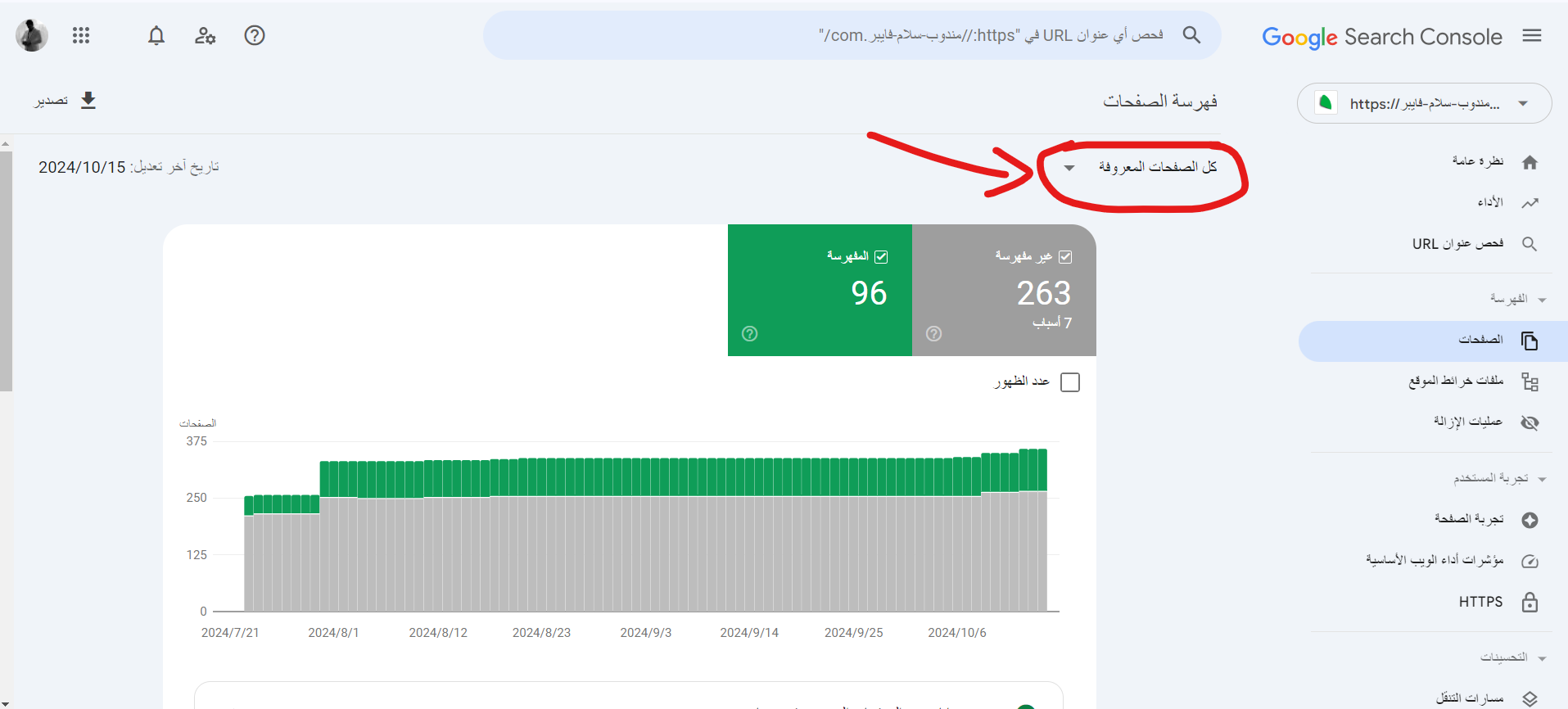1568x709 pixels.
Task: Click the 2024/8/12 chart axis date
Action: pyautogui.click(x=438, y=633)
